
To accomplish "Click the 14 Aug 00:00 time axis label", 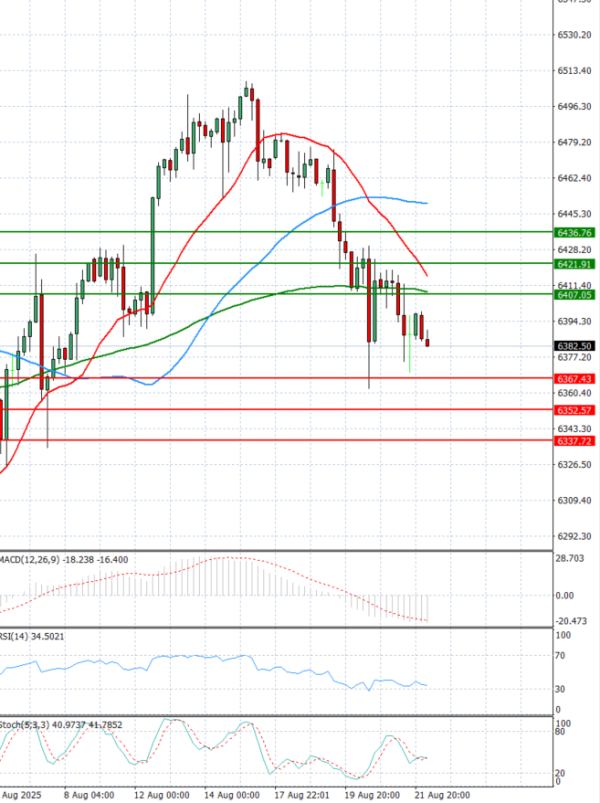I will [x=232, y=795].
